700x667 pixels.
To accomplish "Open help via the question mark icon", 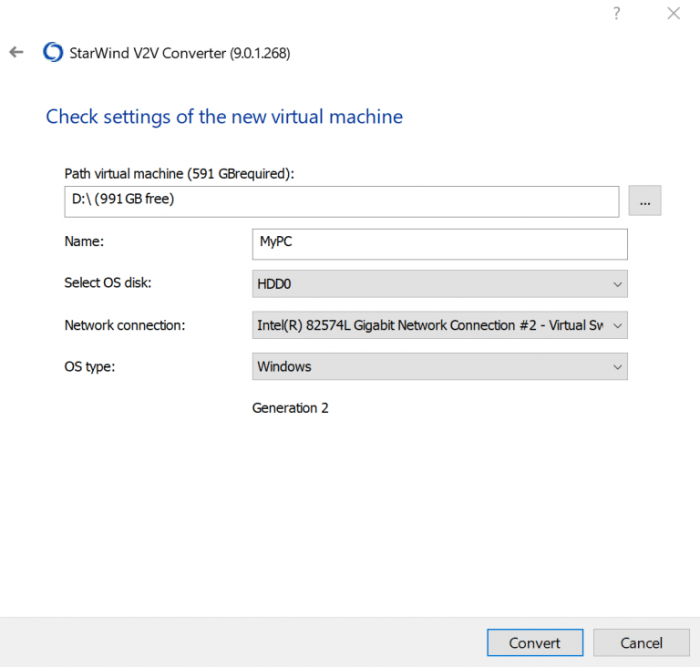I will point(617,13).
